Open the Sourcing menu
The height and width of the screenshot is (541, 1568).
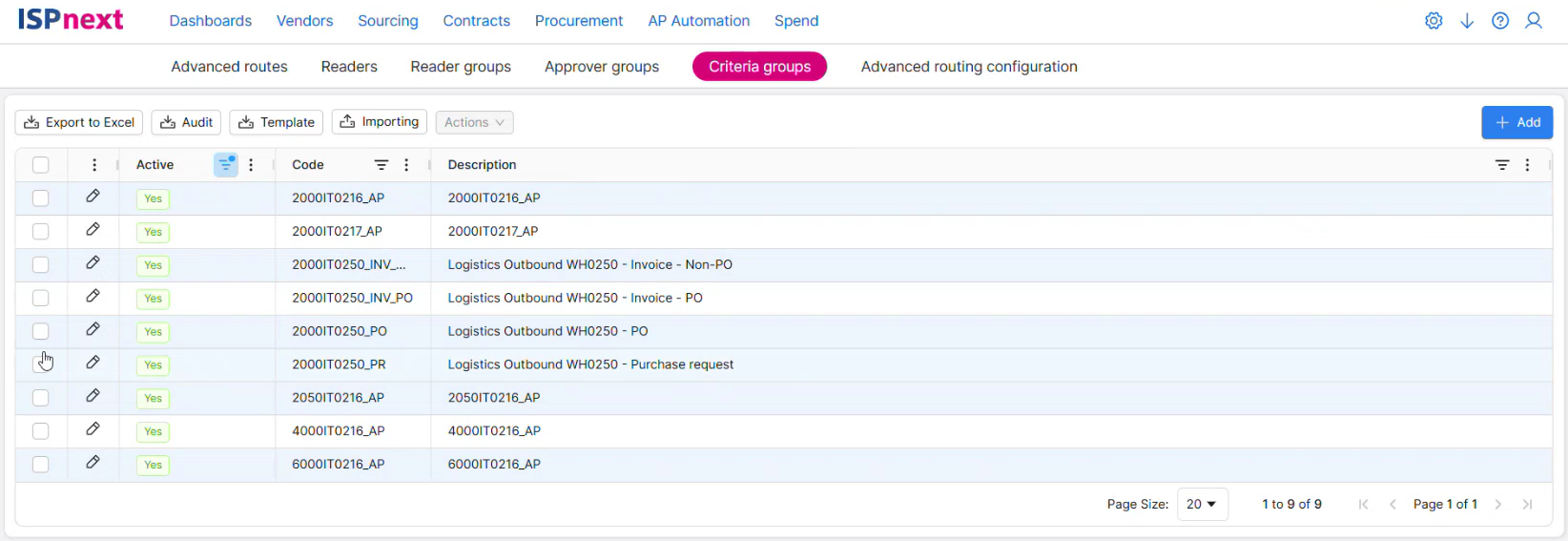click(388, 21)
